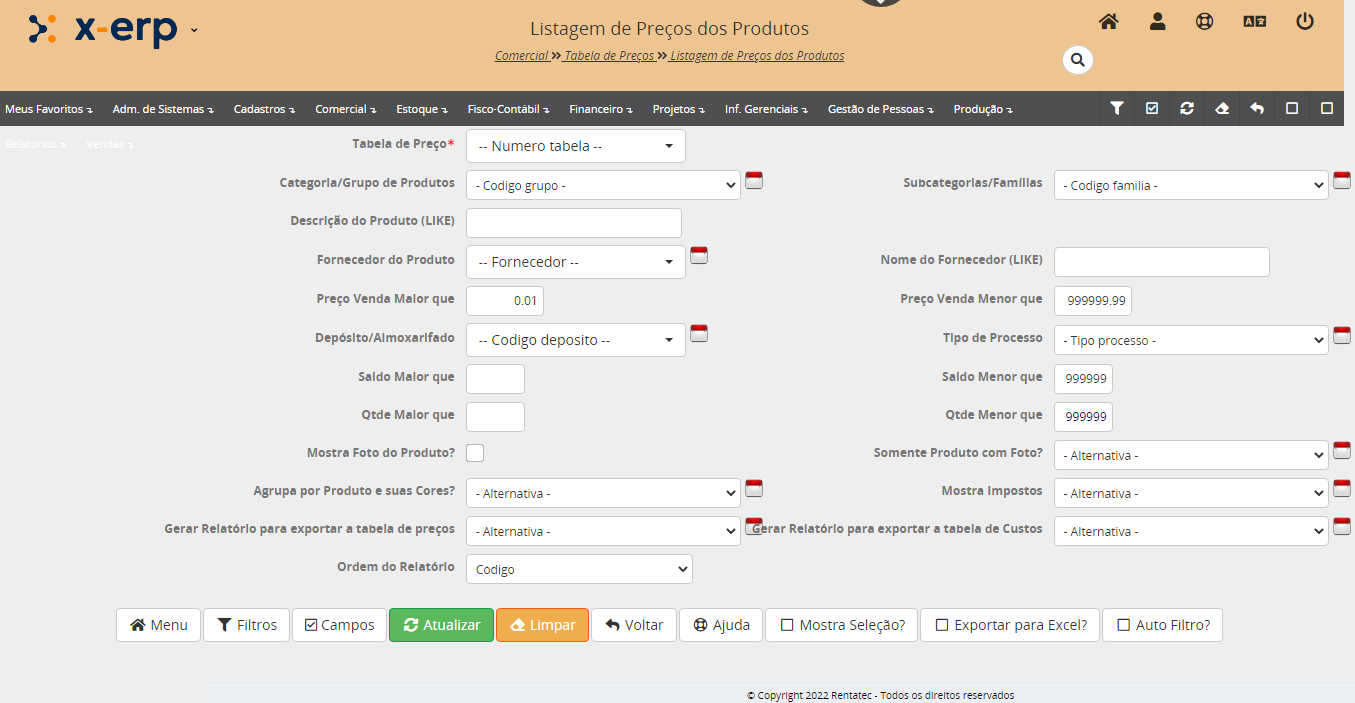Open the Financeiro menu
Viewport: 1355px width, 703px height.
click(x=600, y=109)
